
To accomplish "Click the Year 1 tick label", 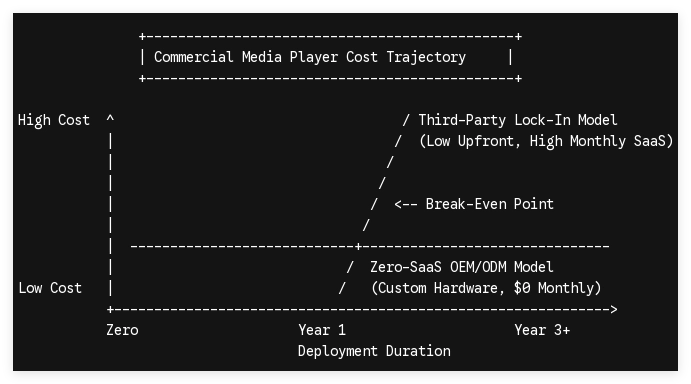I will pyautogui.click(x=322, y=330).
